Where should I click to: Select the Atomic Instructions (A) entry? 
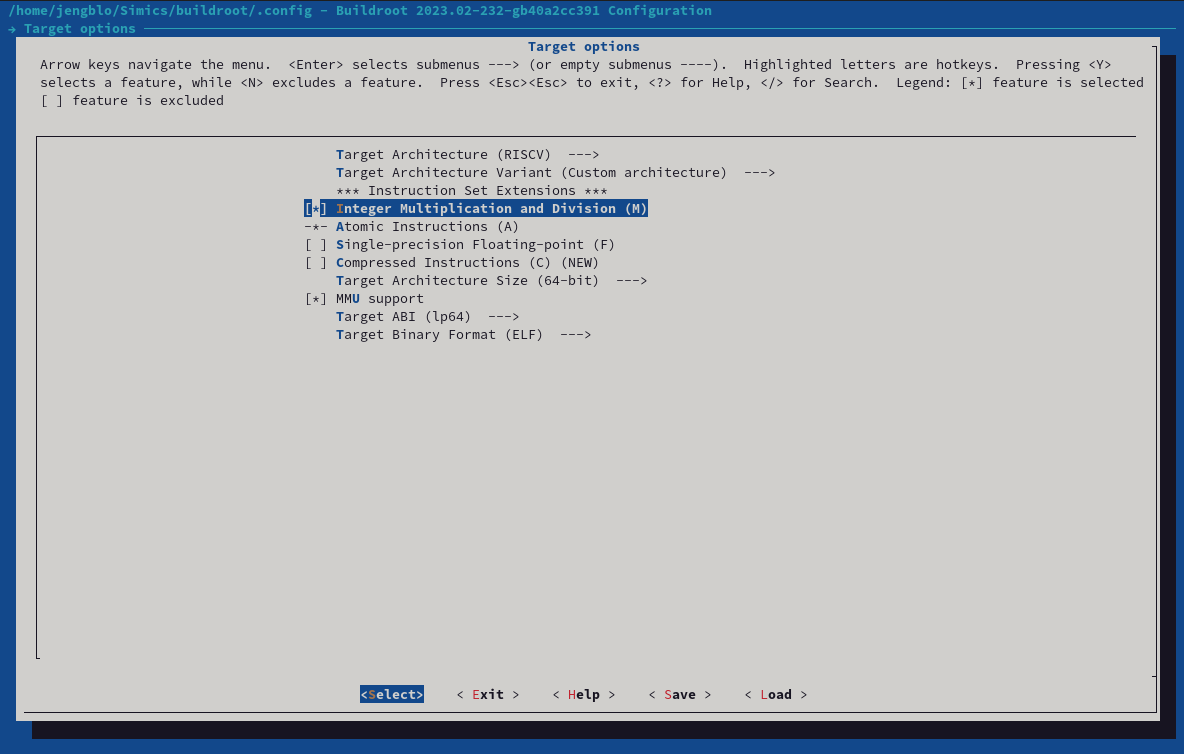coord(427,227)
